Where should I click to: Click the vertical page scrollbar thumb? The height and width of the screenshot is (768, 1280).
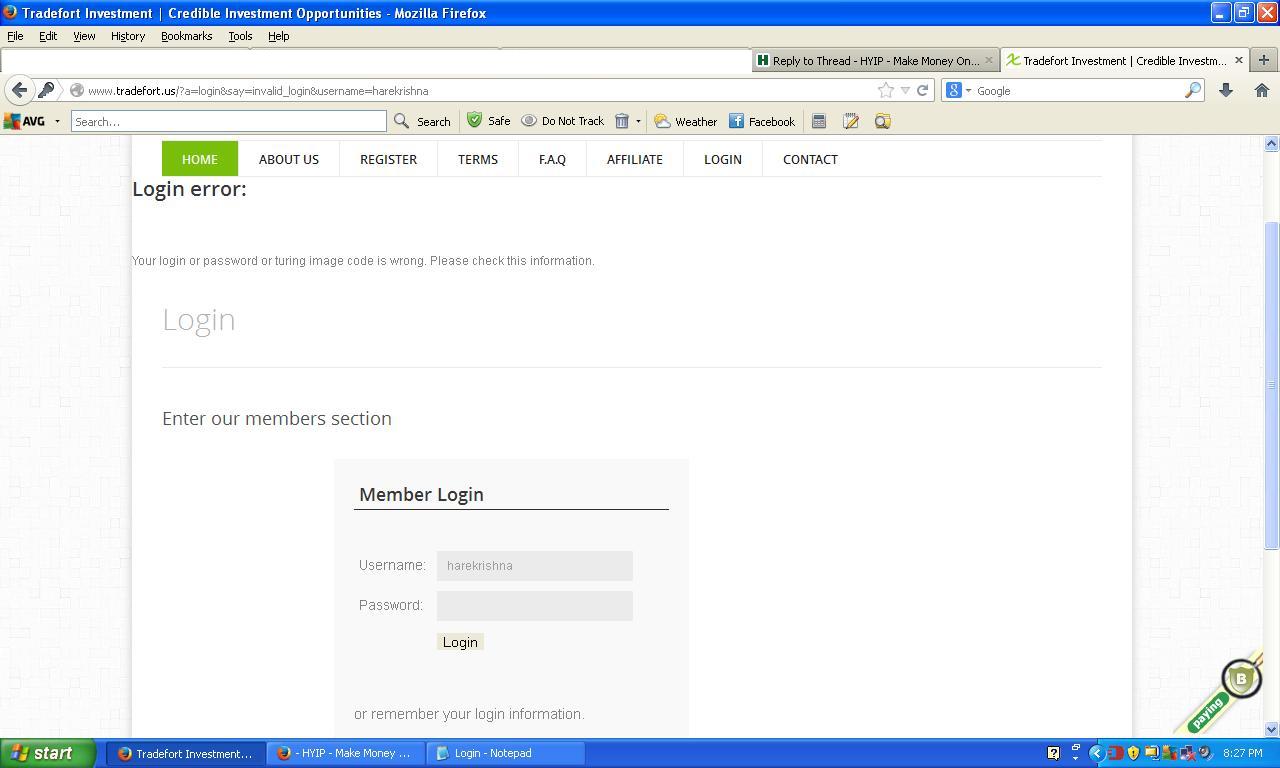pyautogui.click(x=1272, y=385)
